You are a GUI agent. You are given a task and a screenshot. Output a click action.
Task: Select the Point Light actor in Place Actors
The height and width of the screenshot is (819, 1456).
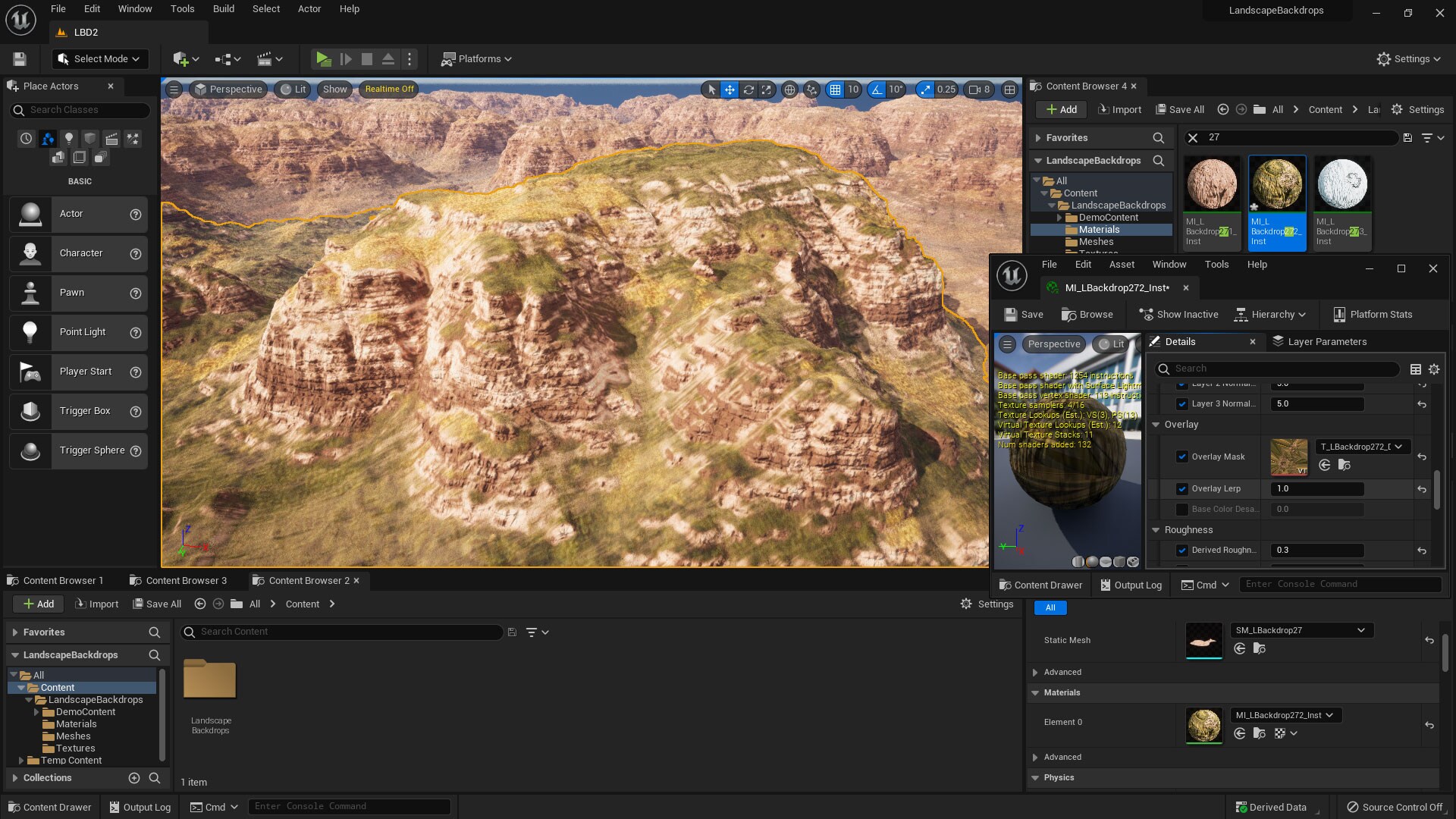(x=78, y=332)
